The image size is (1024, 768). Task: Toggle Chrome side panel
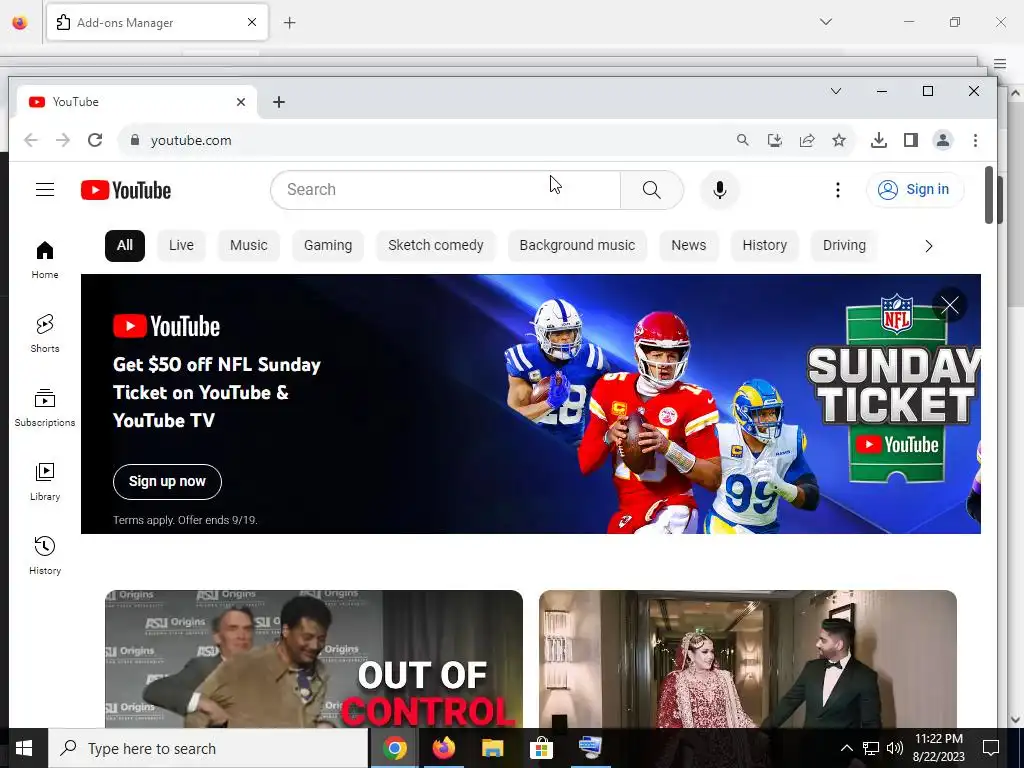pos(911,140)
